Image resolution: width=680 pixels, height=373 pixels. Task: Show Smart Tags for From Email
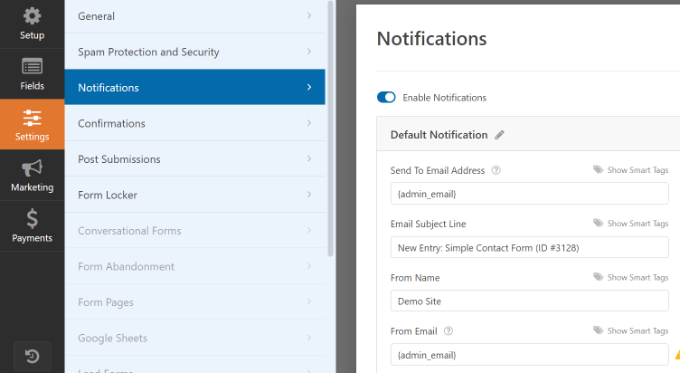[x=638, y=330]
